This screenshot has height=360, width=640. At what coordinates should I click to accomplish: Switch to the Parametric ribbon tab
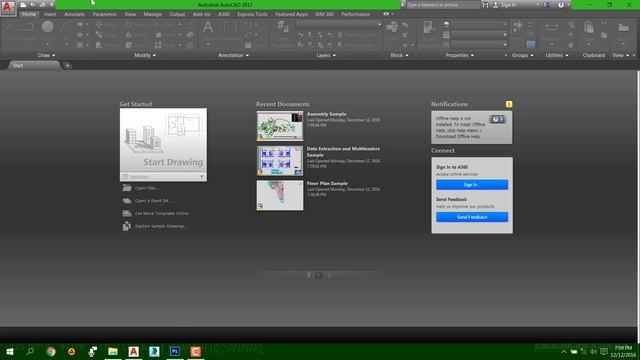[104, 14]
